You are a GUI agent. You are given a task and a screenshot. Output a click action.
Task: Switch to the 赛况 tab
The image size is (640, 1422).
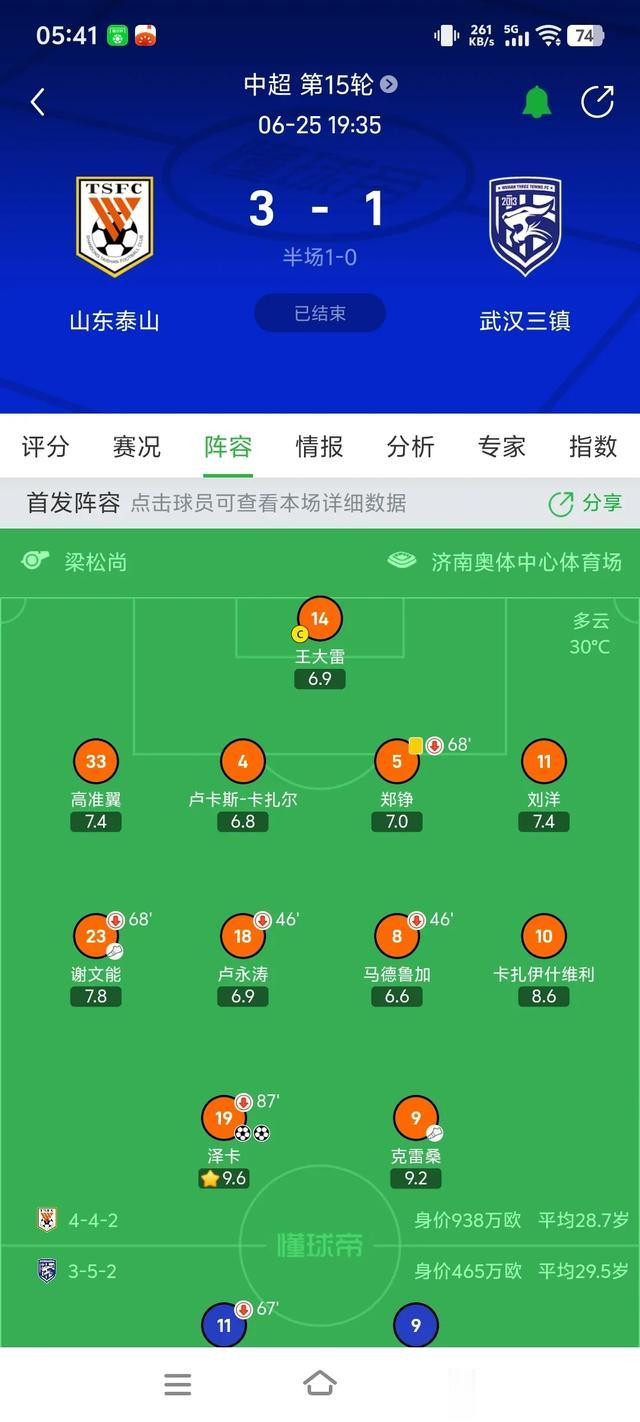pos(137,446)
